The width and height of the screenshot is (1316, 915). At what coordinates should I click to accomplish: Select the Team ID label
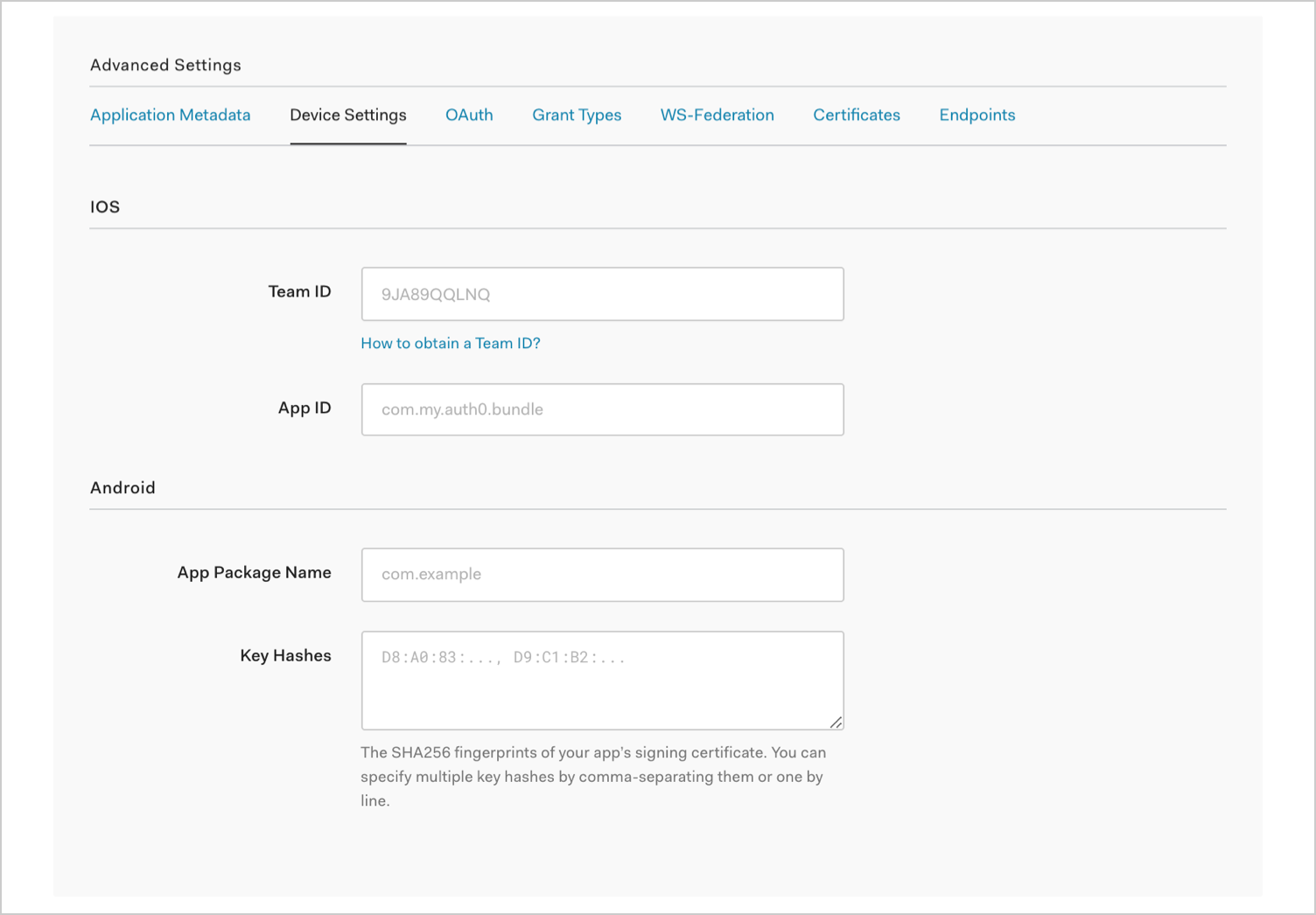click(299, 292)
